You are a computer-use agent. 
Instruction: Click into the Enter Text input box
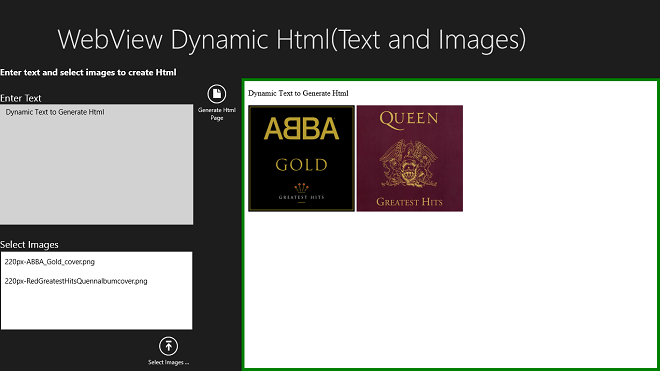tap(96, 164)
